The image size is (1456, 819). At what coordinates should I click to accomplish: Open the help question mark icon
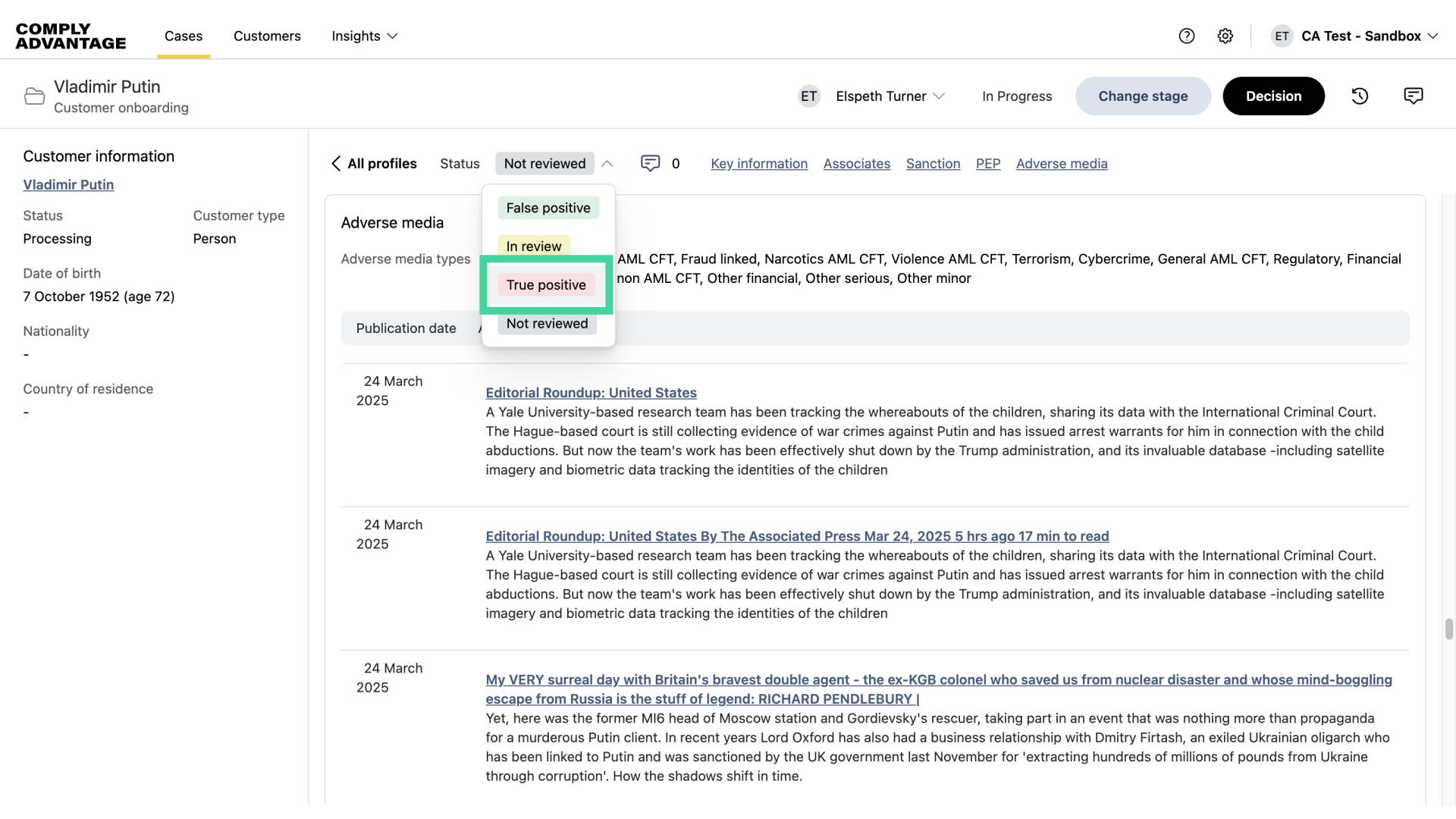(1187, 36)
